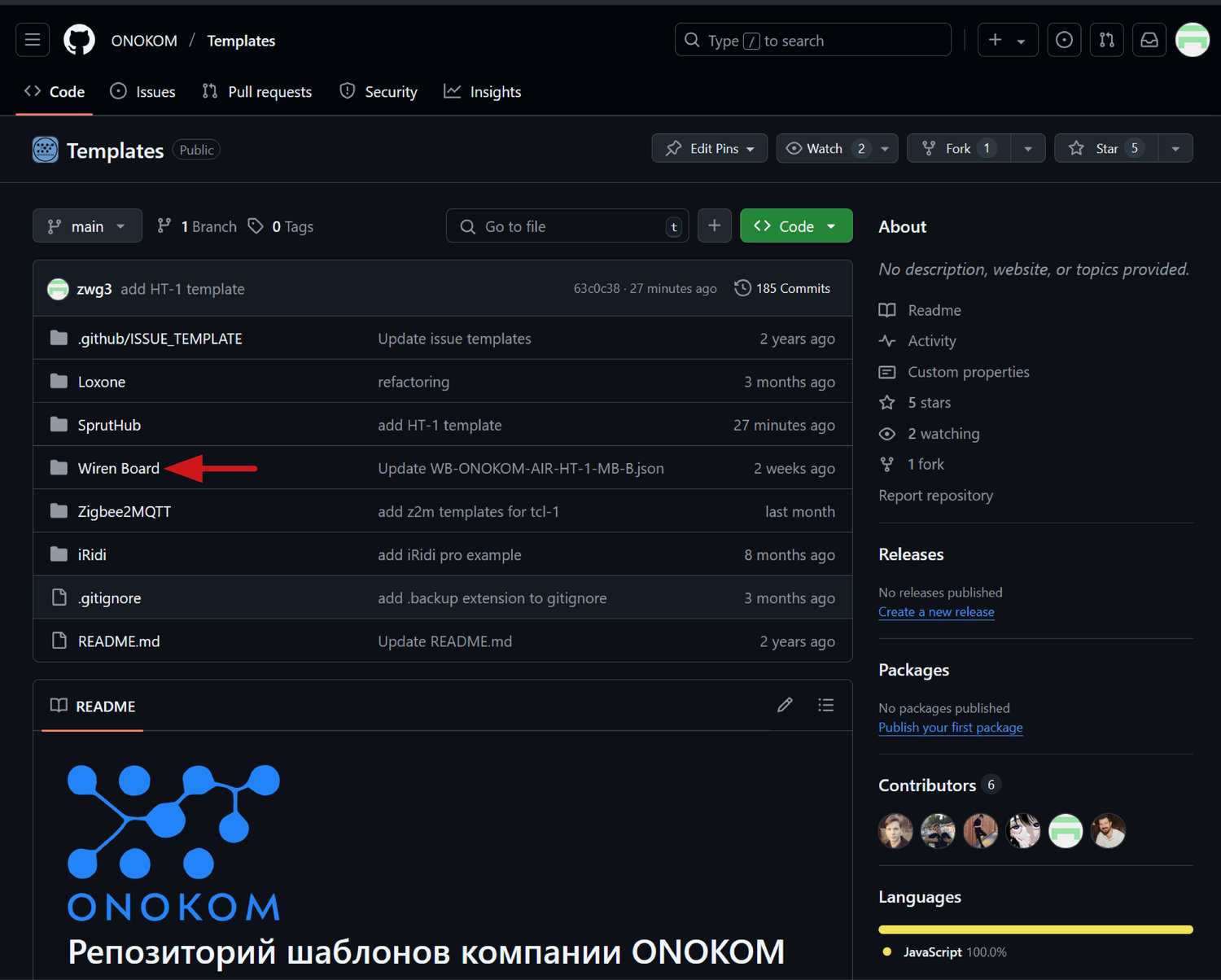Click the add file plus button

pos(714,226)
